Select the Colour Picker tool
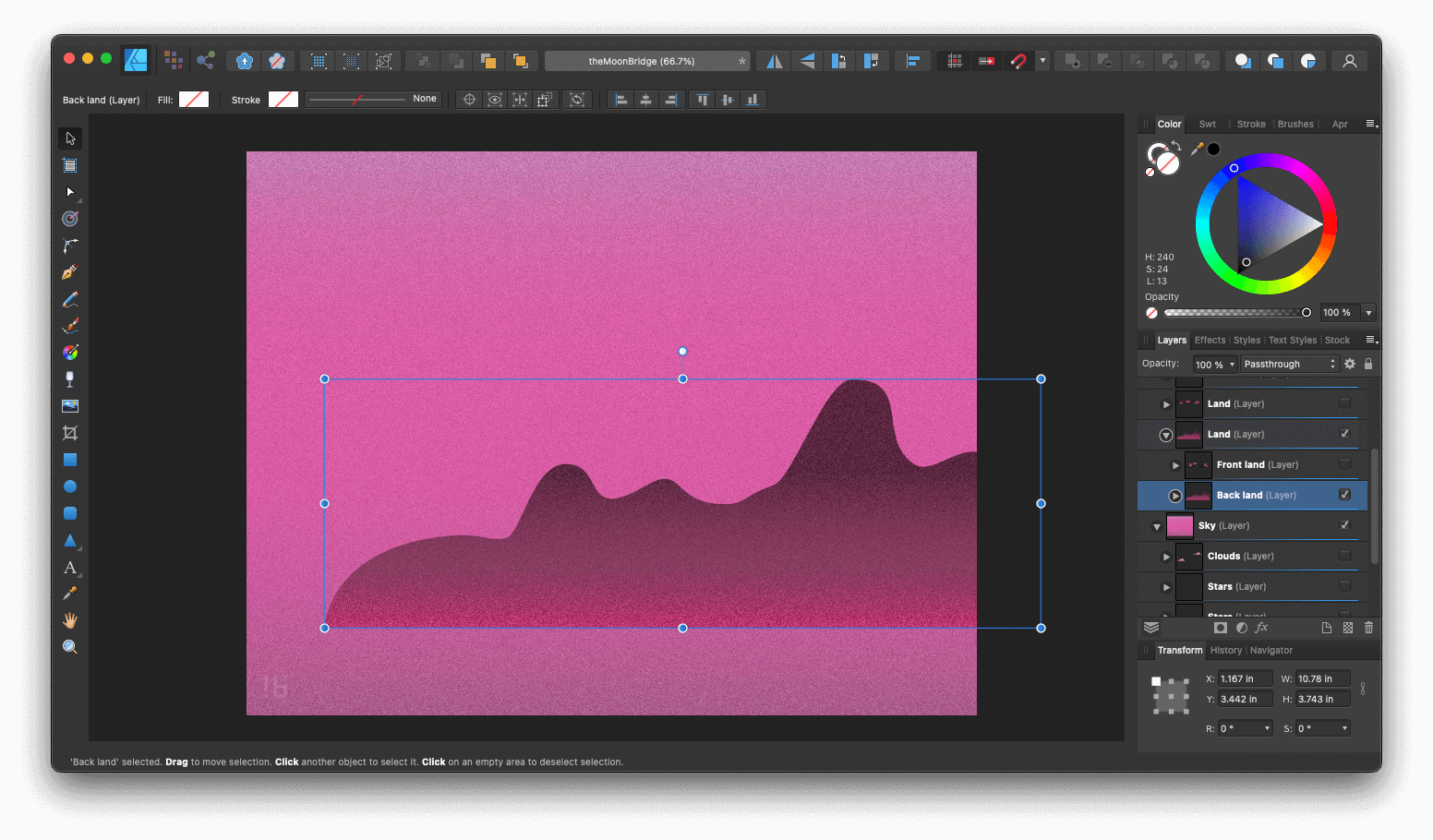Screen dimensions: 1433x840 [70, 594]
